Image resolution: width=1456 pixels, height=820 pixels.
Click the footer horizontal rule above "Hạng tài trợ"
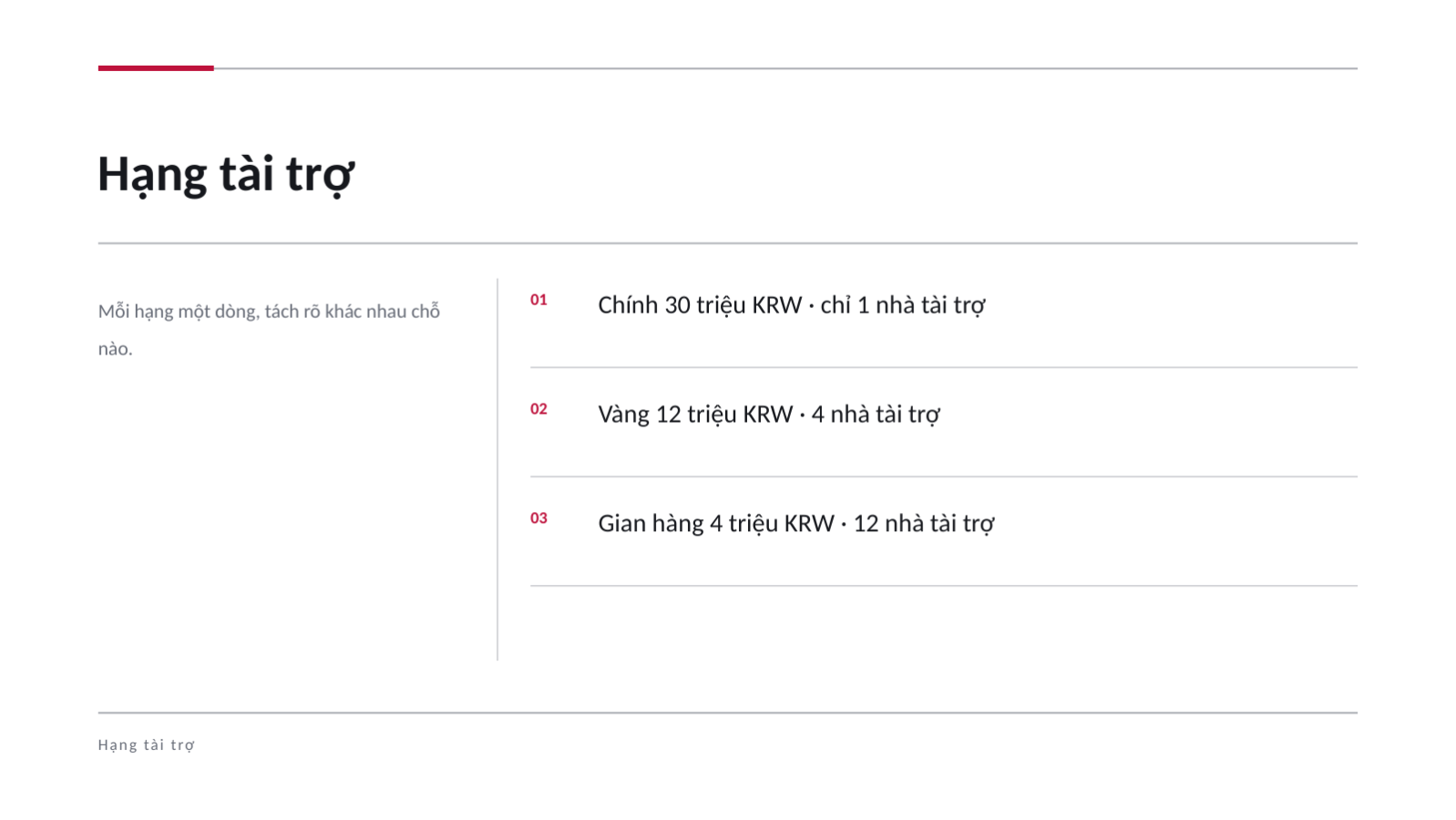point(728,712)
